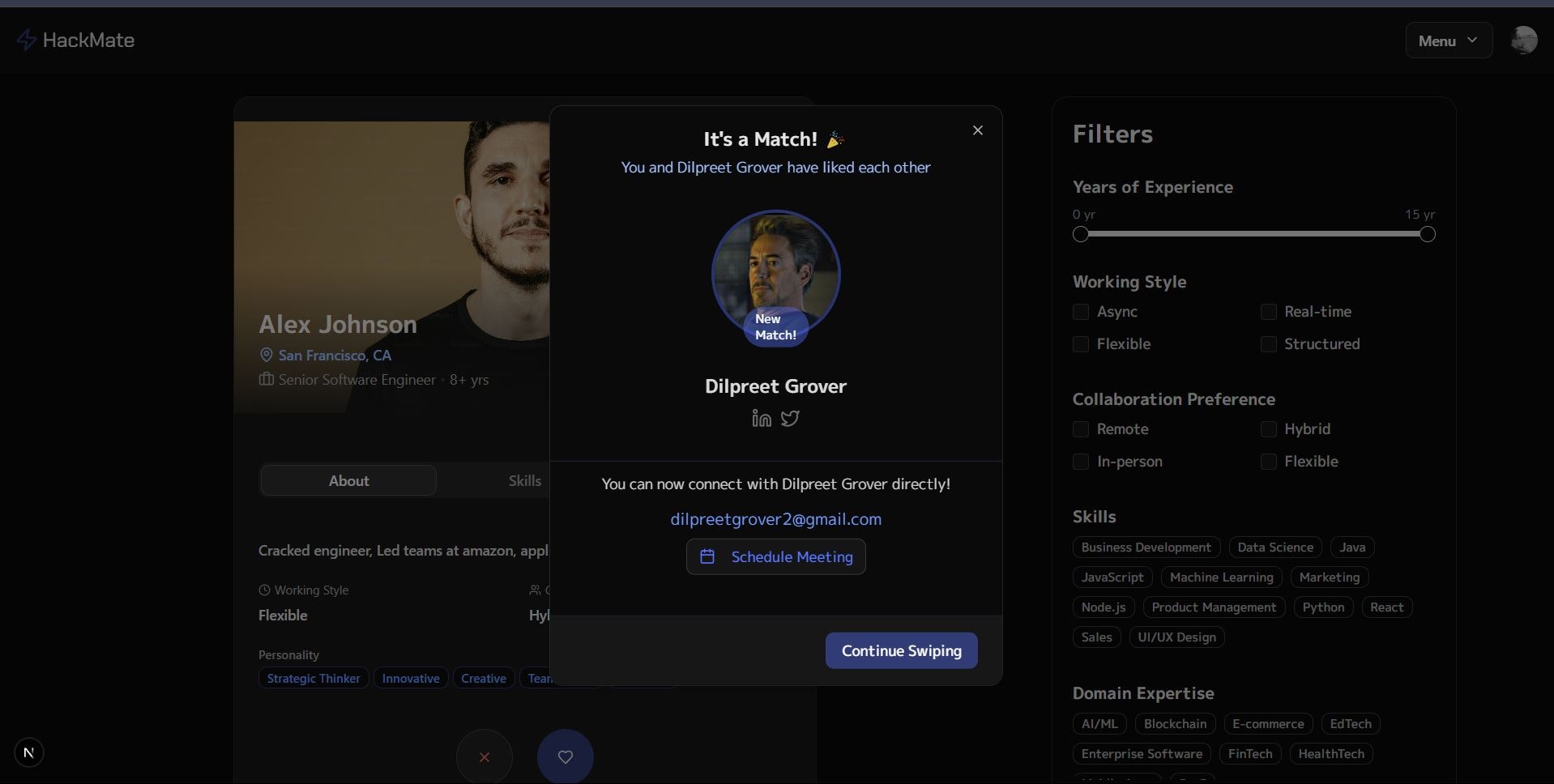Enable the Async working style checkbox
Screen dimensions: 1554x784
(1081, 312)
